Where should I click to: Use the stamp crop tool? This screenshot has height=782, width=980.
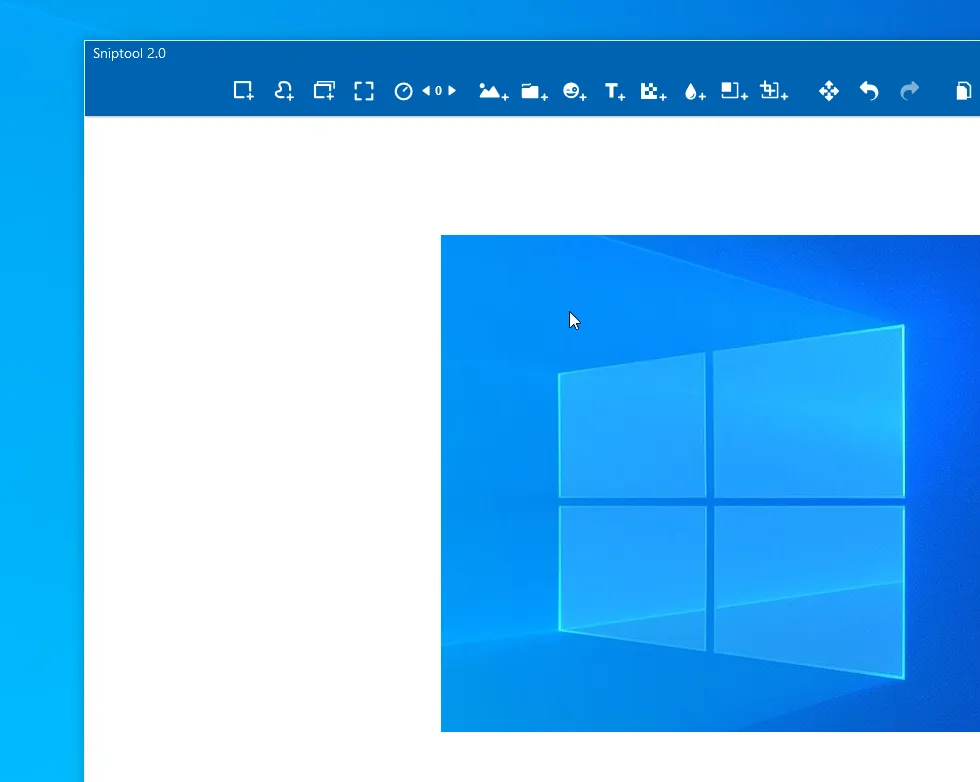coord(773,90)
